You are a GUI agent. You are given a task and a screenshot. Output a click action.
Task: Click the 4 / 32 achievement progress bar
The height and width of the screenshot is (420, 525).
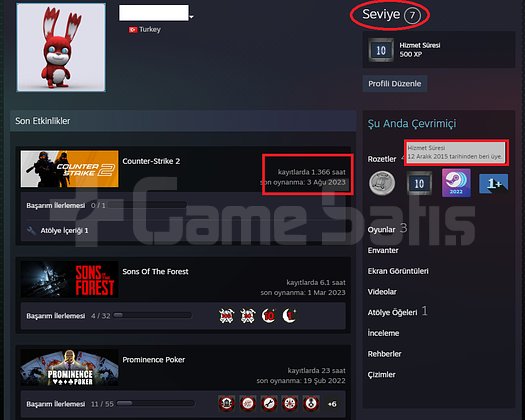pos(152,316)
